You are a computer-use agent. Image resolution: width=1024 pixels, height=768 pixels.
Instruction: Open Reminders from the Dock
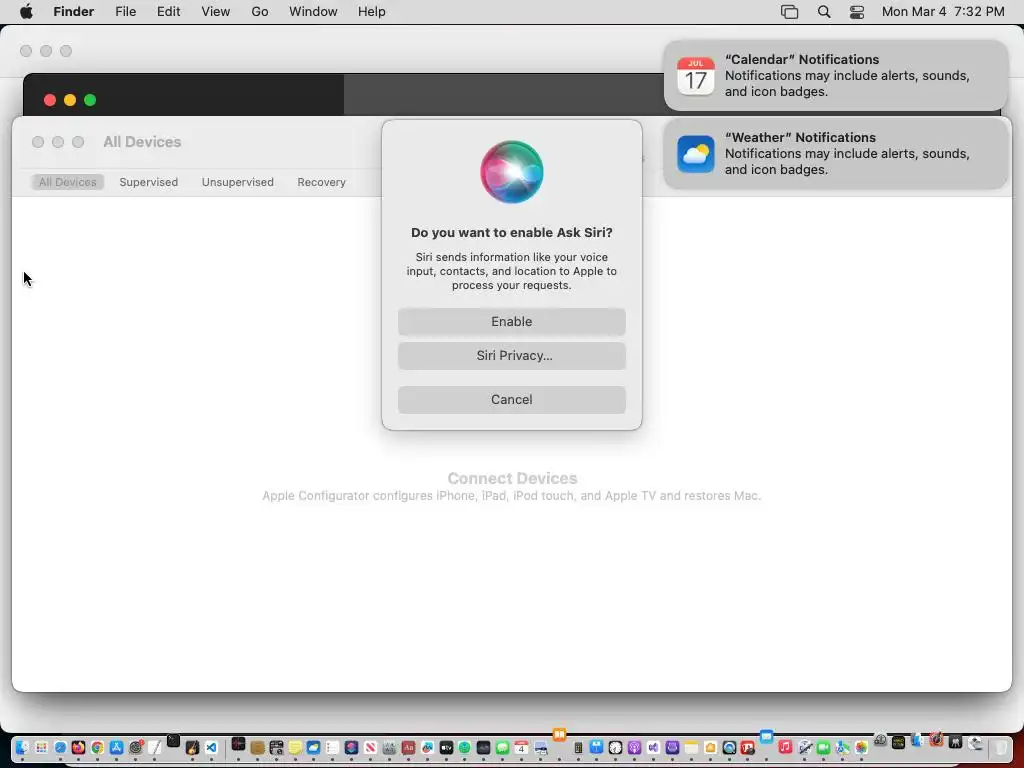(332, 748)
